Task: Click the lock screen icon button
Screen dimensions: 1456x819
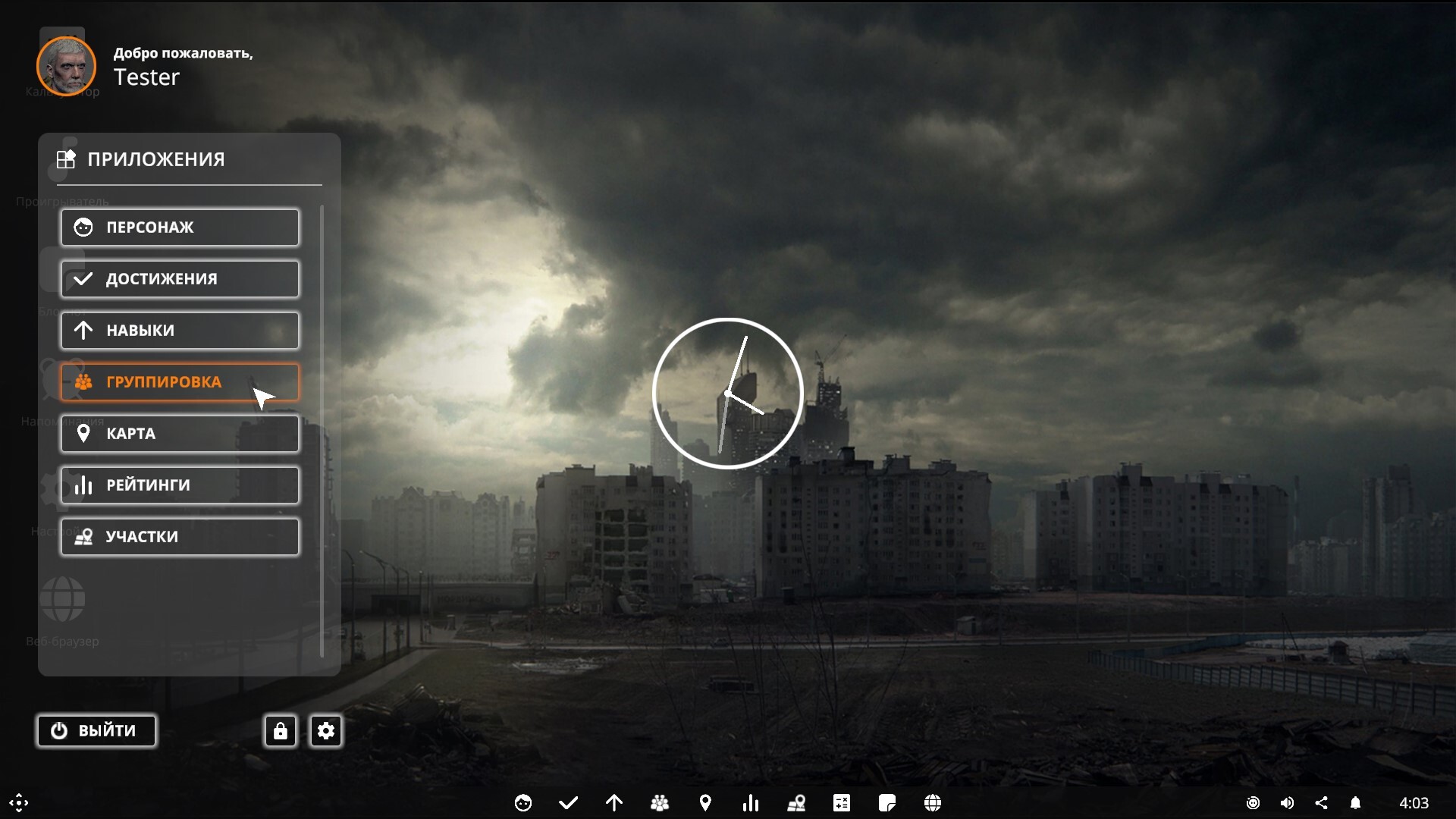Action: coord(281,731)
